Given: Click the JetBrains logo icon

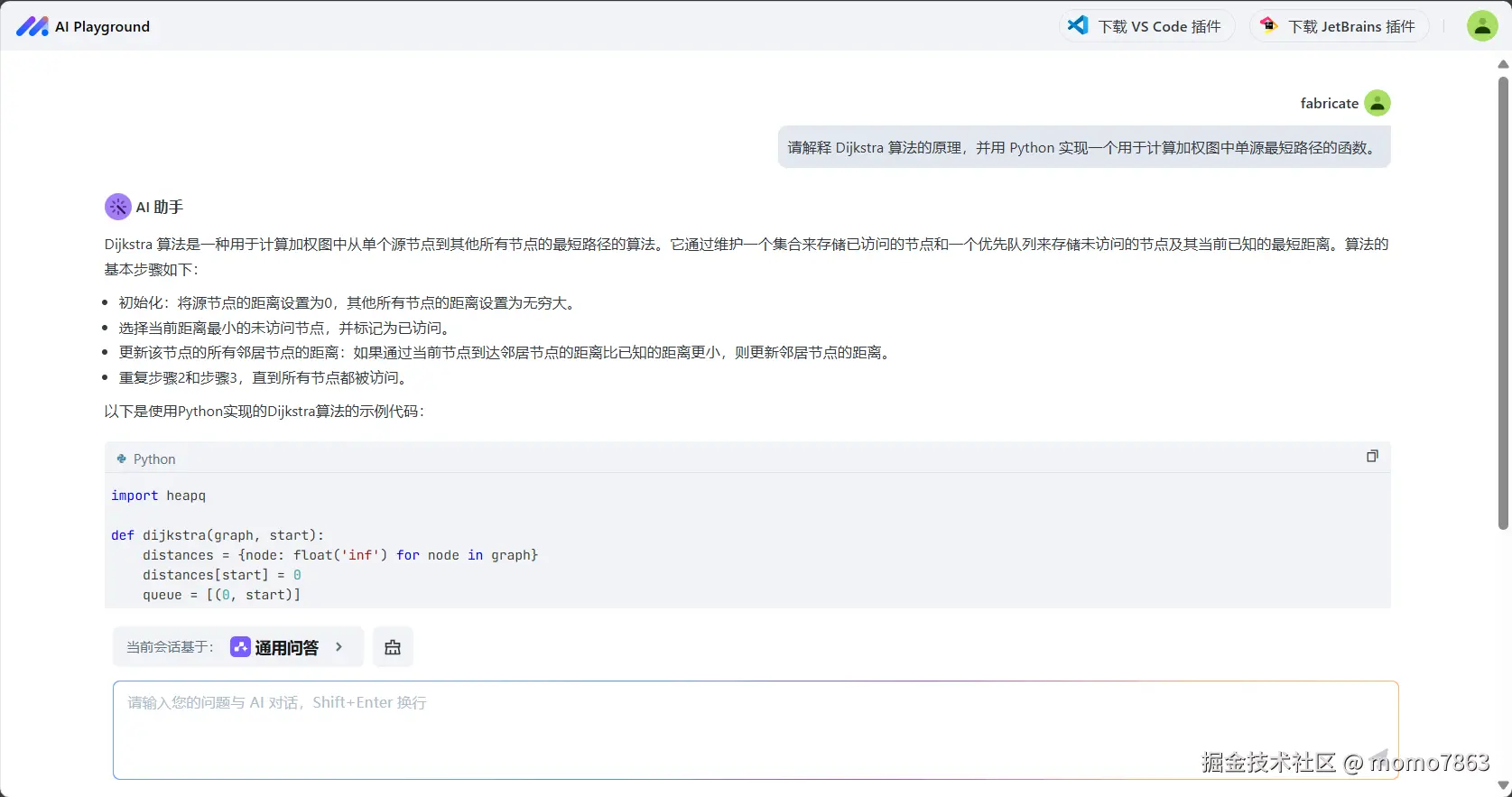Looking at the screenshot, I should pyautogui.click(x=1269, y=25).
